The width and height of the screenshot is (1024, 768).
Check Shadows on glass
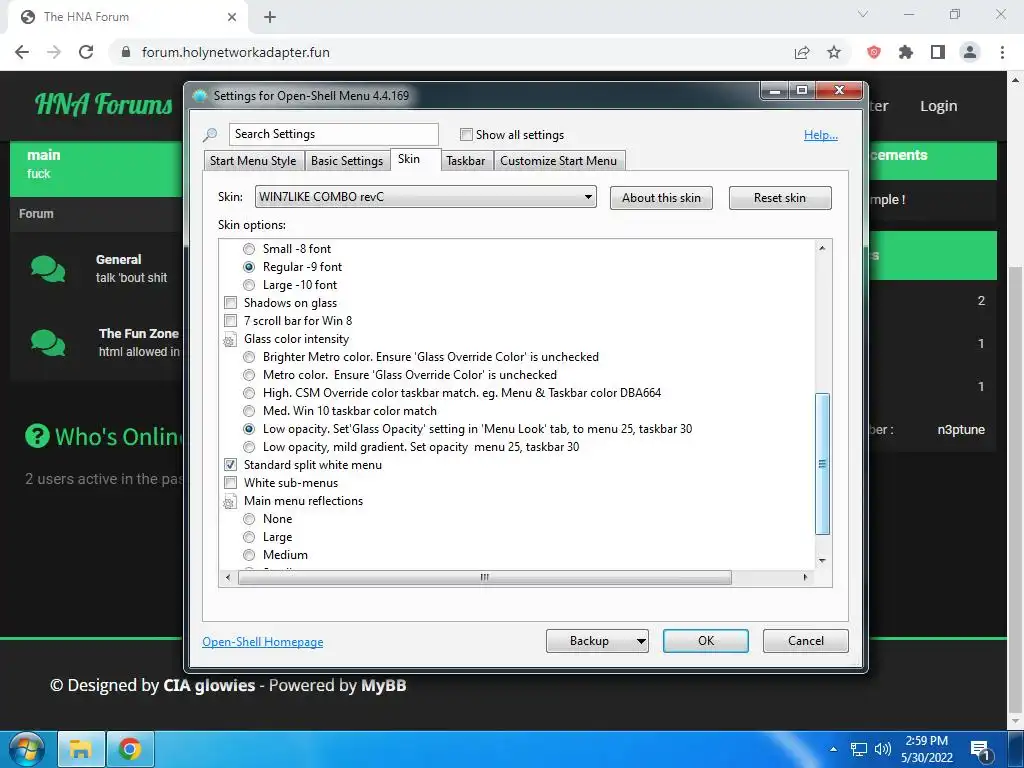point(230,303)
